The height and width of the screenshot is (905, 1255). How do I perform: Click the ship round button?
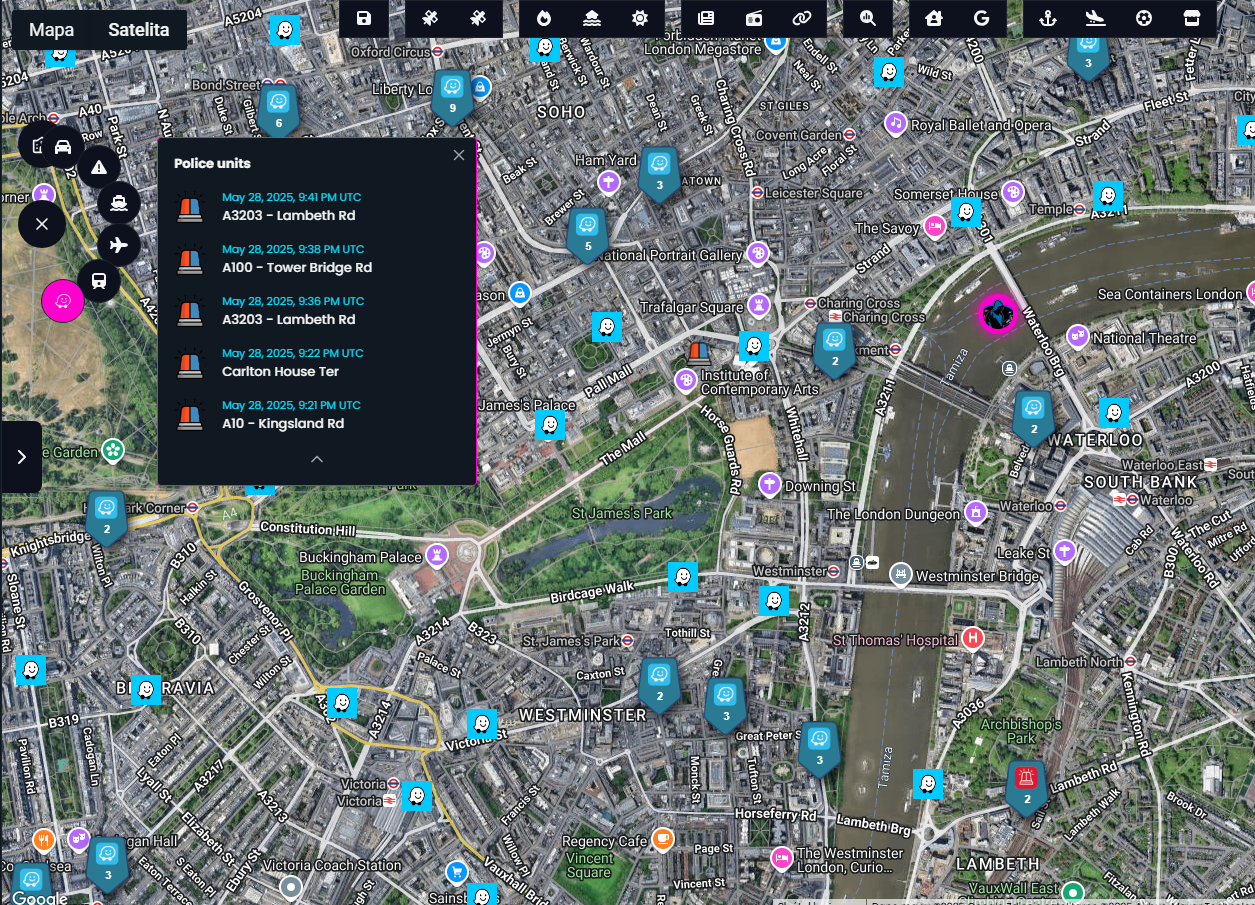tap(119, 203)
